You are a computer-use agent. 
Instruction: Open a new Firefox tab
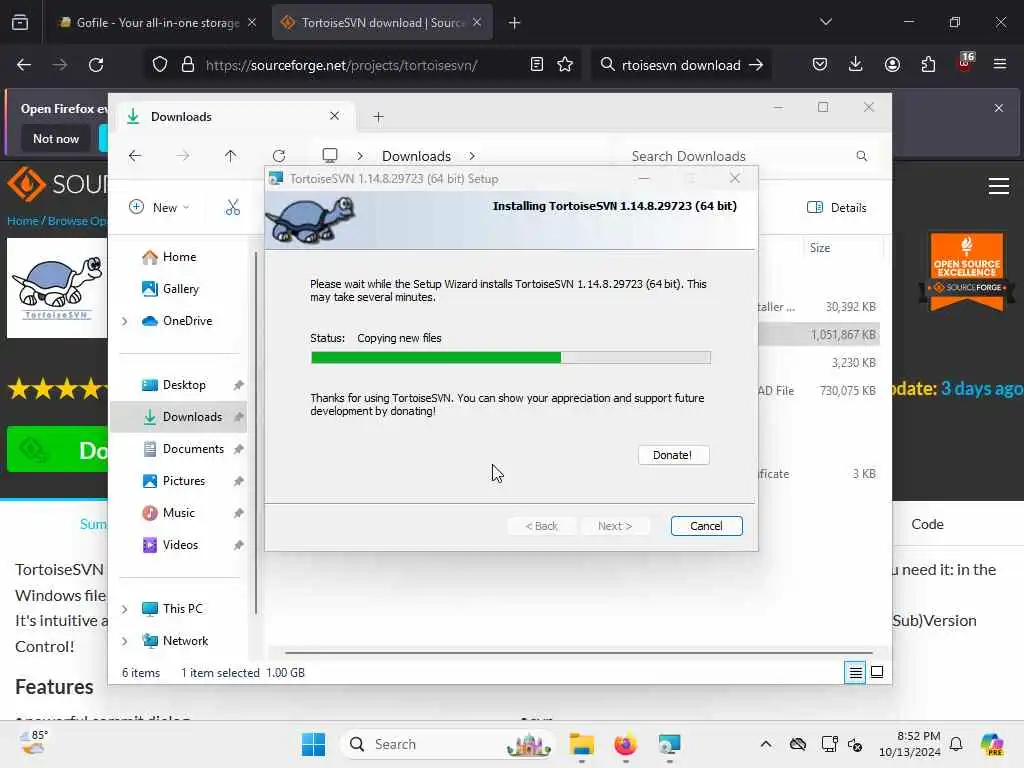514,23
